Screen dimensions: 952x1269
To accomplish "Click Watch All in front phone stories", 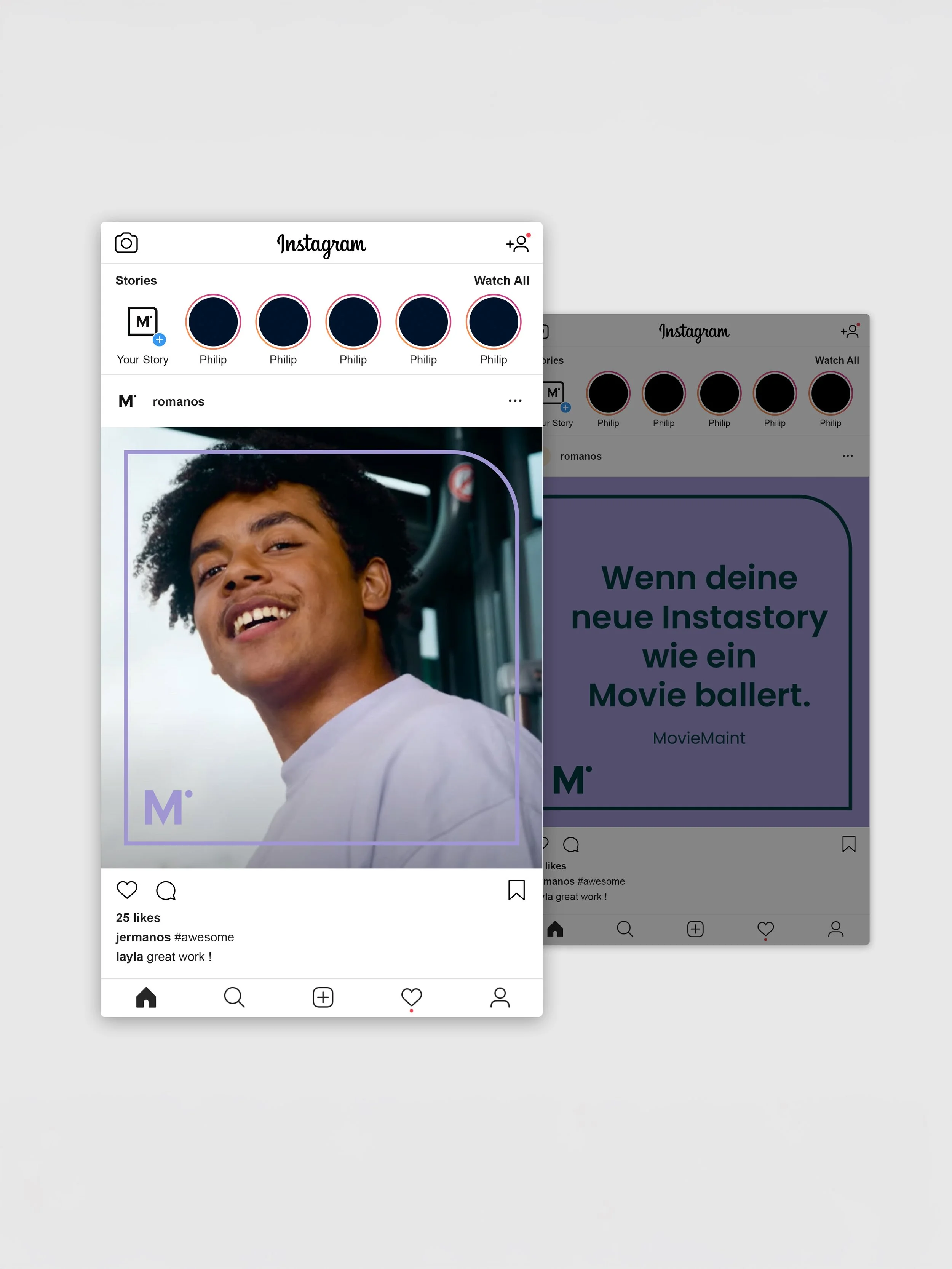I will click(x=501, y=281).
